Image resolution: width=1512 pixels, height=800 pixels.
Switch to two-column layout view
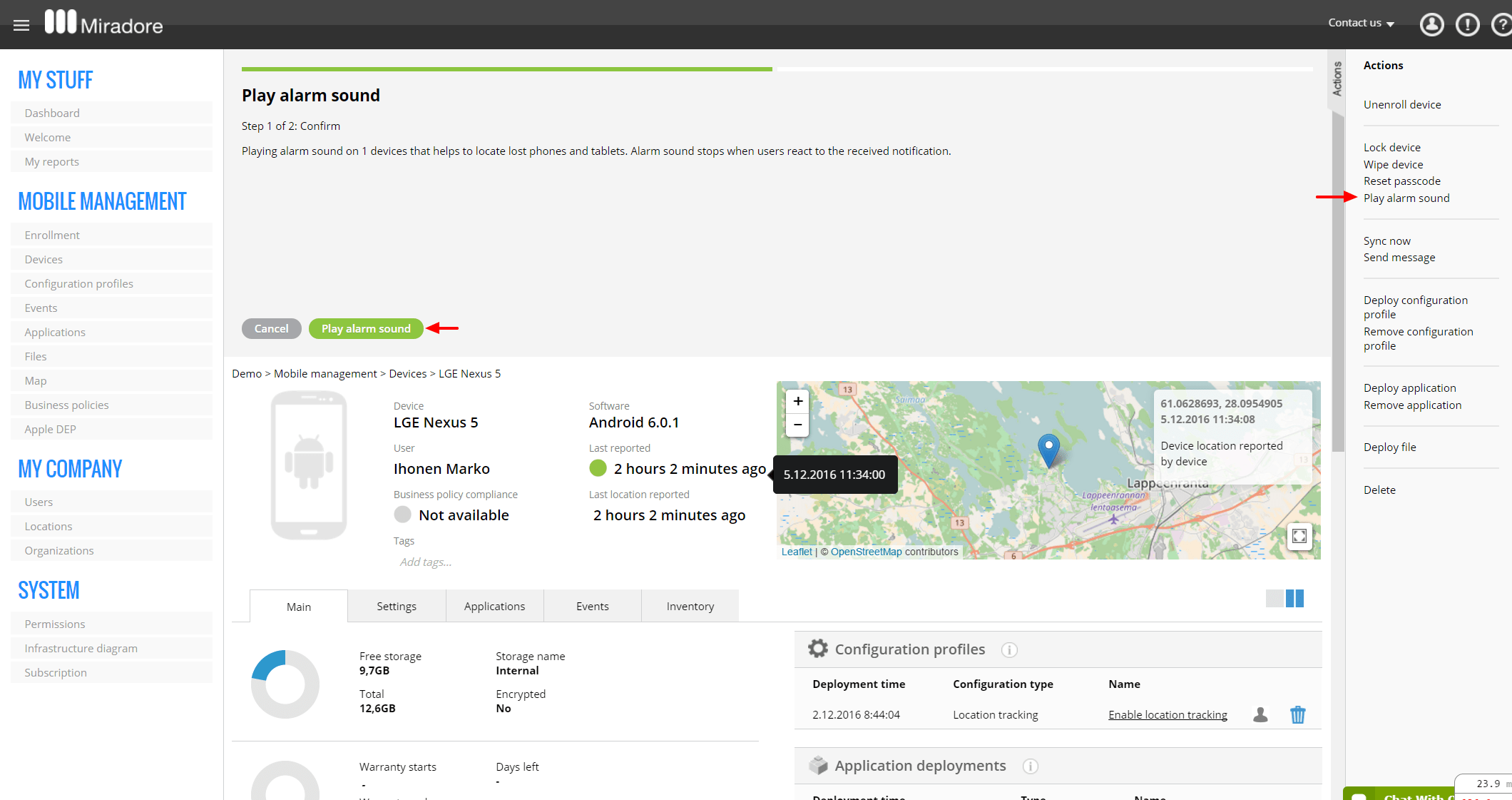1294,598
